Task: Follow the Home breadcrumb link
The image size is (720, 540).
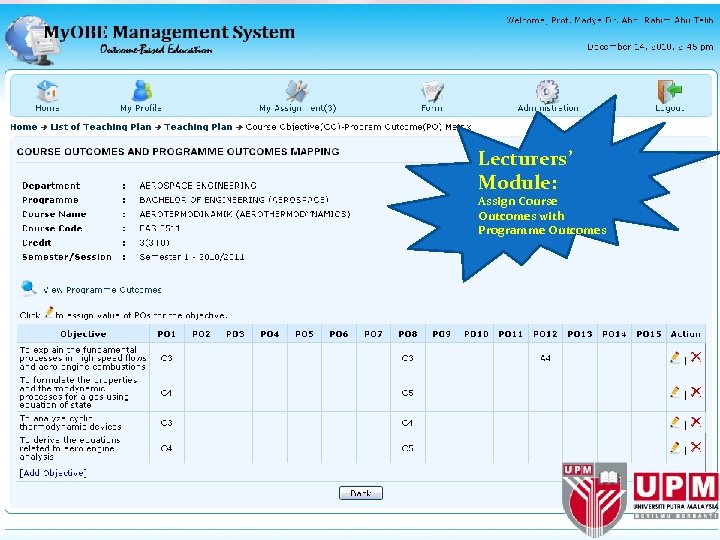Action: coord(24,127)
